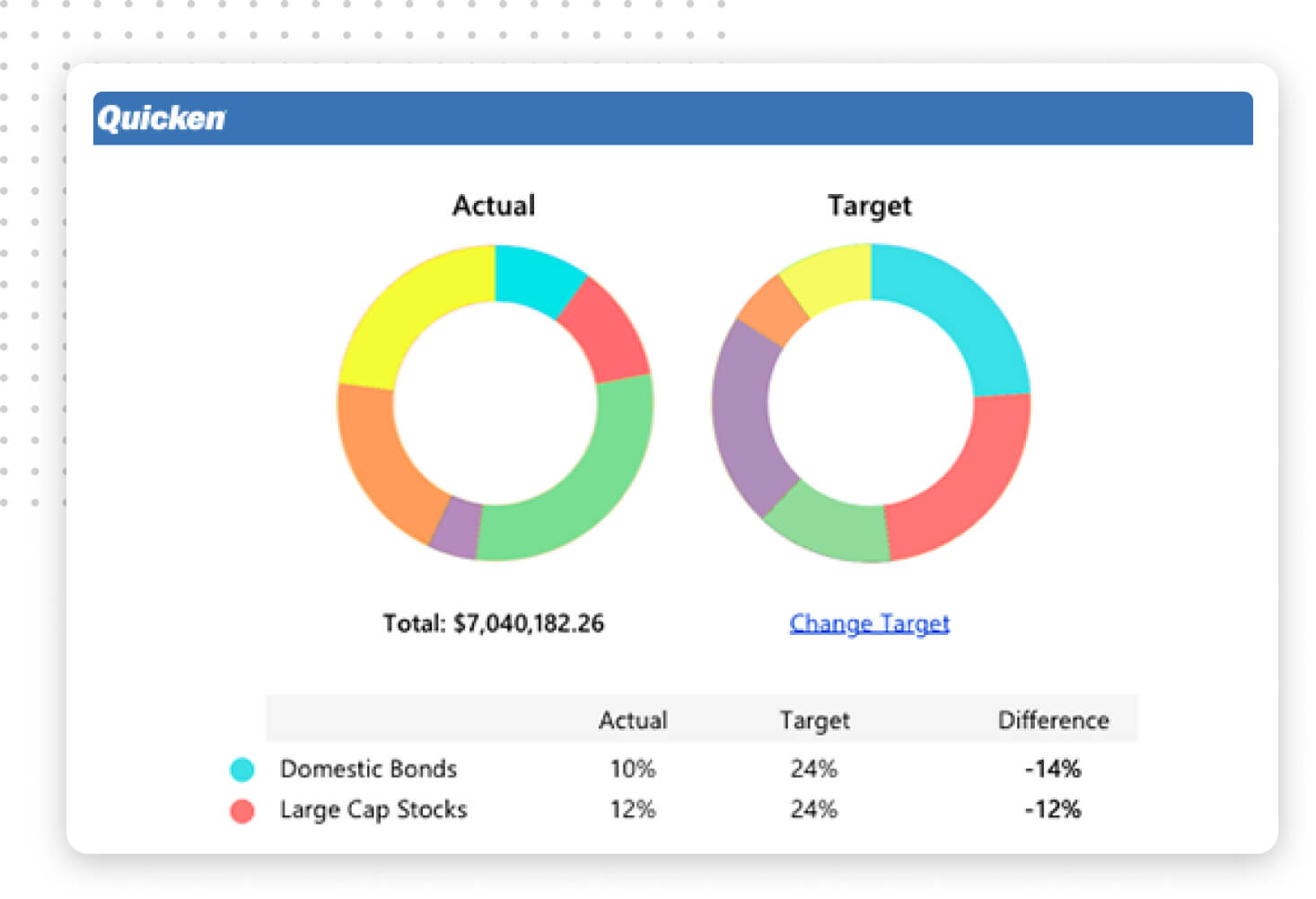Click the 'Target' table column header
1316x899 pixels.
[814, 720]
